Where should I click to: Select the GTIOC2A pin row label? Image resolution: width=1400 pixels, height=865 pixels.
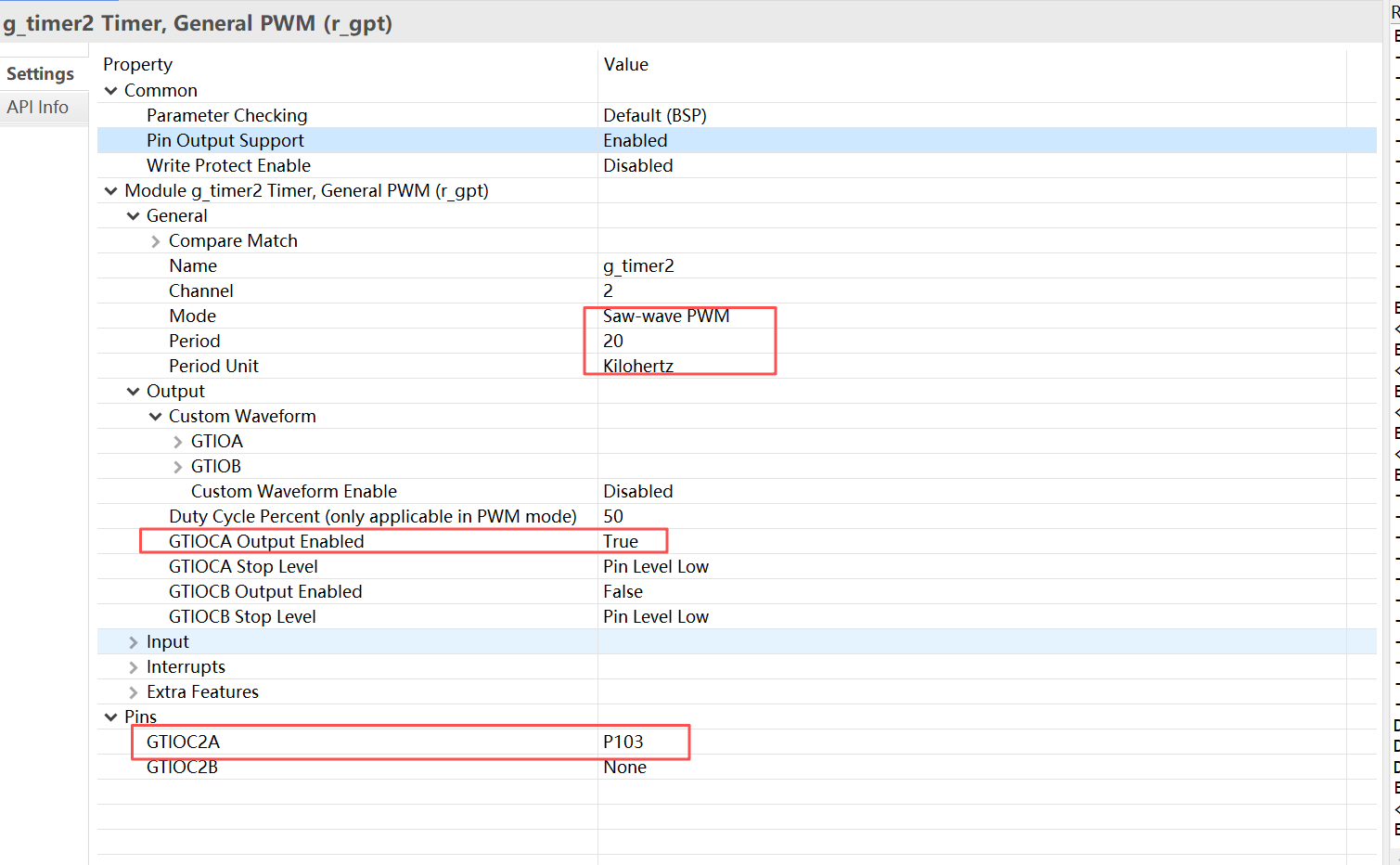pos(183,742)
